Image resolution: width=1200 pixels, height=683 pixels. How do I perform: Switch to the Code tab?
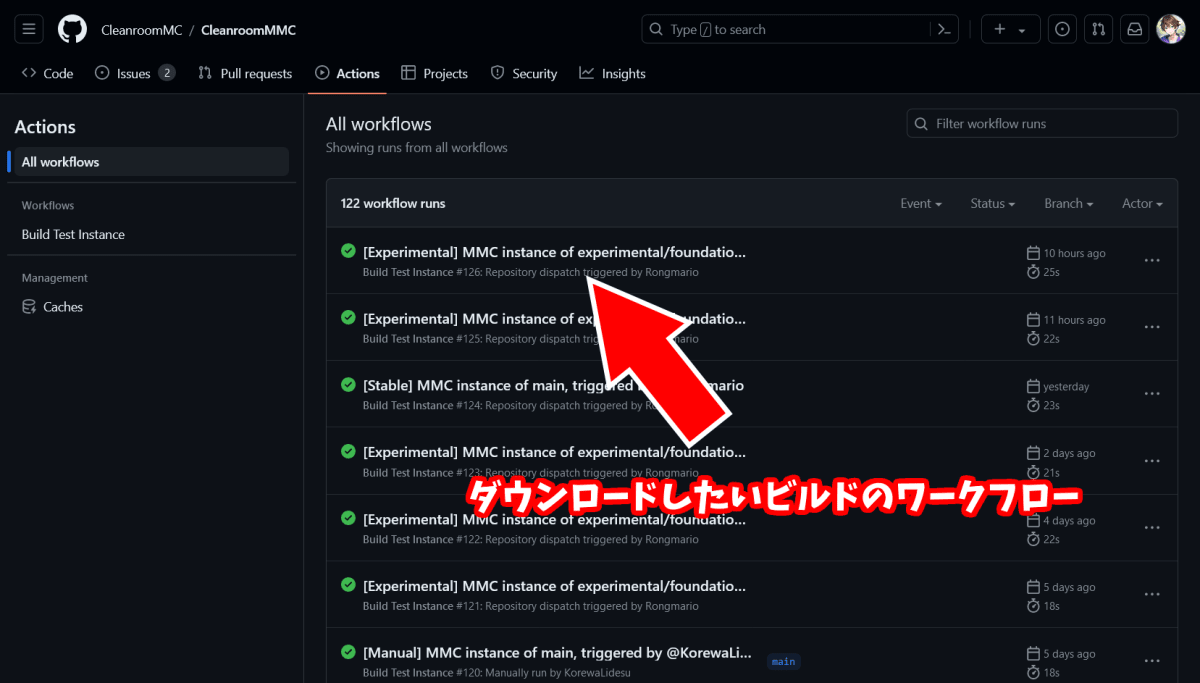coord(48,73)
